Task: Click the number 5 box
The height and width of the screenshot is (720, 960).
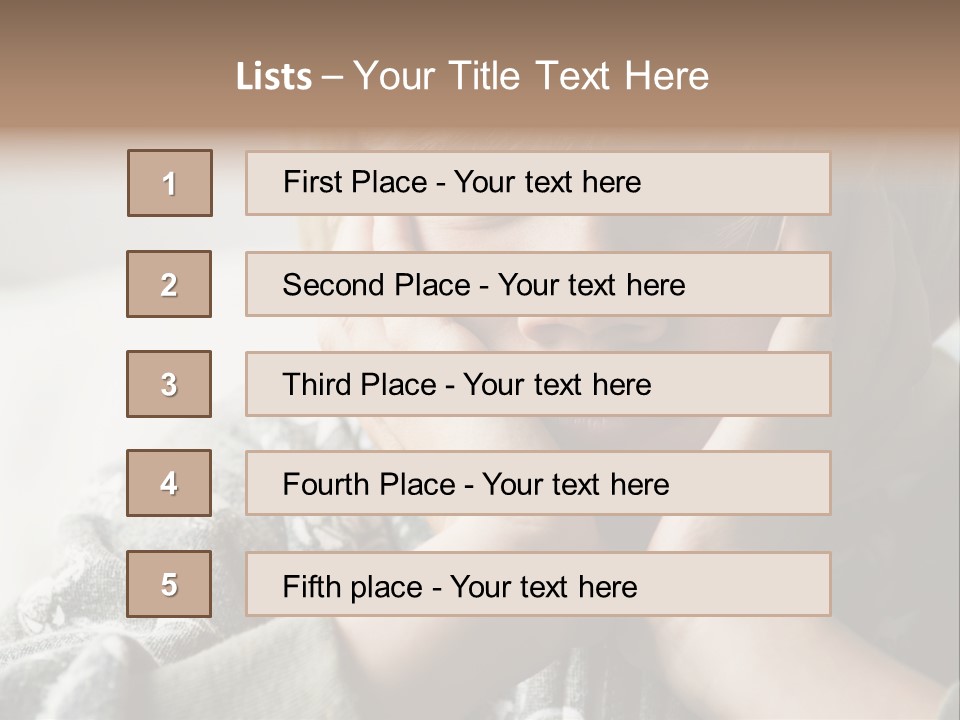Action: pyautogui.click(x=169, y=584)
